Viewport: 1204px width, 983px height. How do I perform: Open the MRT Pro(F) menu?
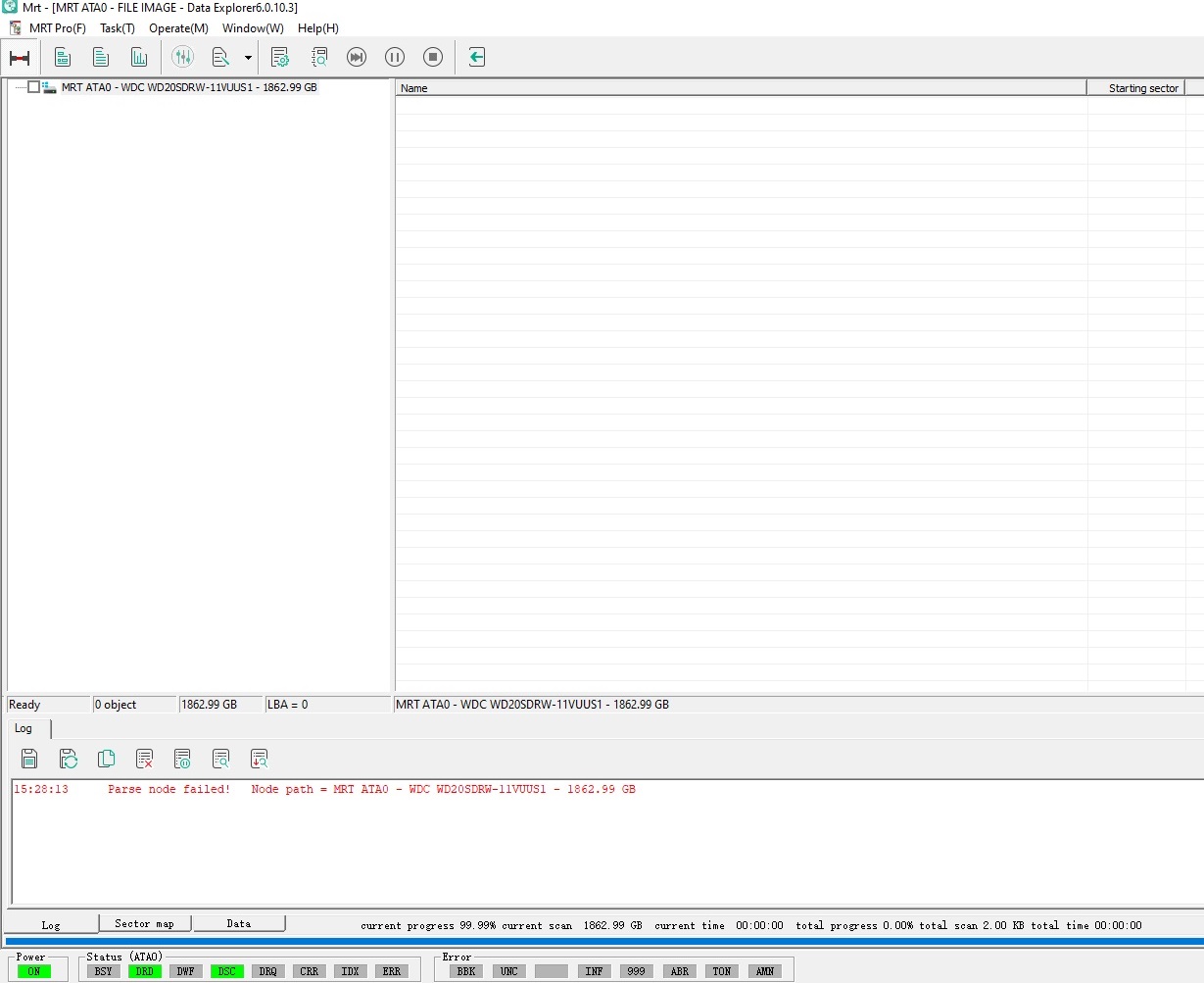click(57, 28)
